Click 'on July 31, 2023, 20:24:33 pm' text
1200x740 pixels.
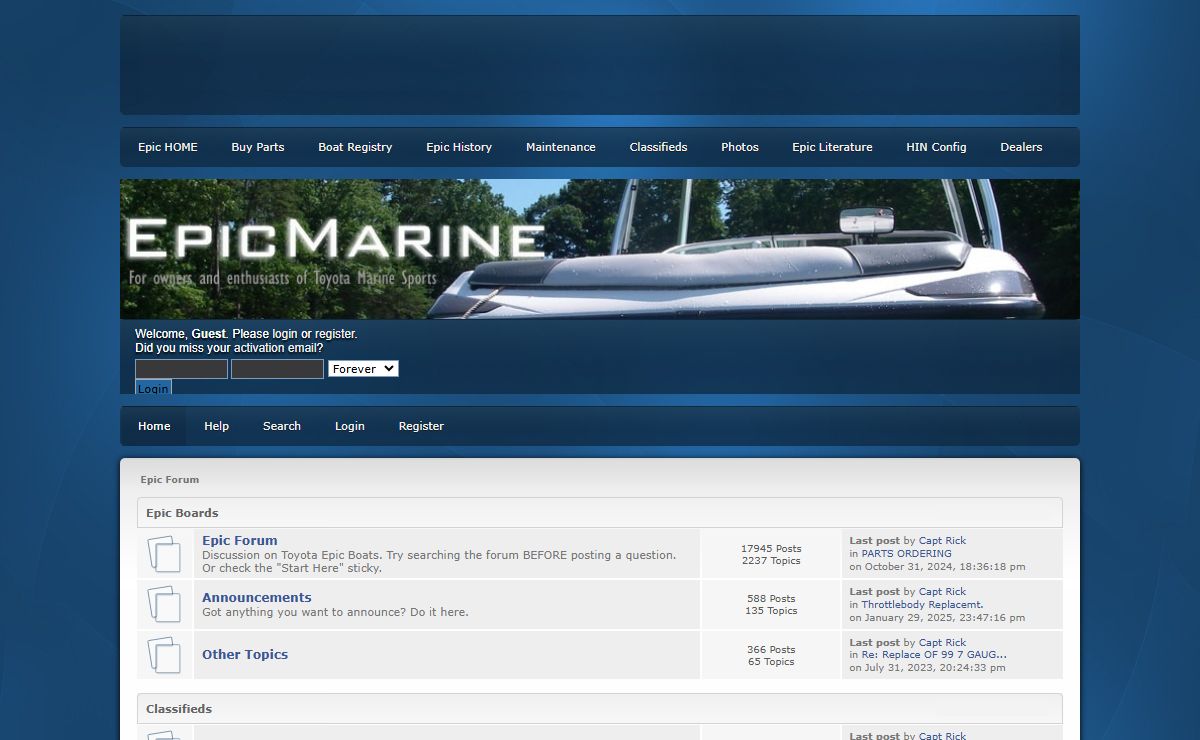928,667
